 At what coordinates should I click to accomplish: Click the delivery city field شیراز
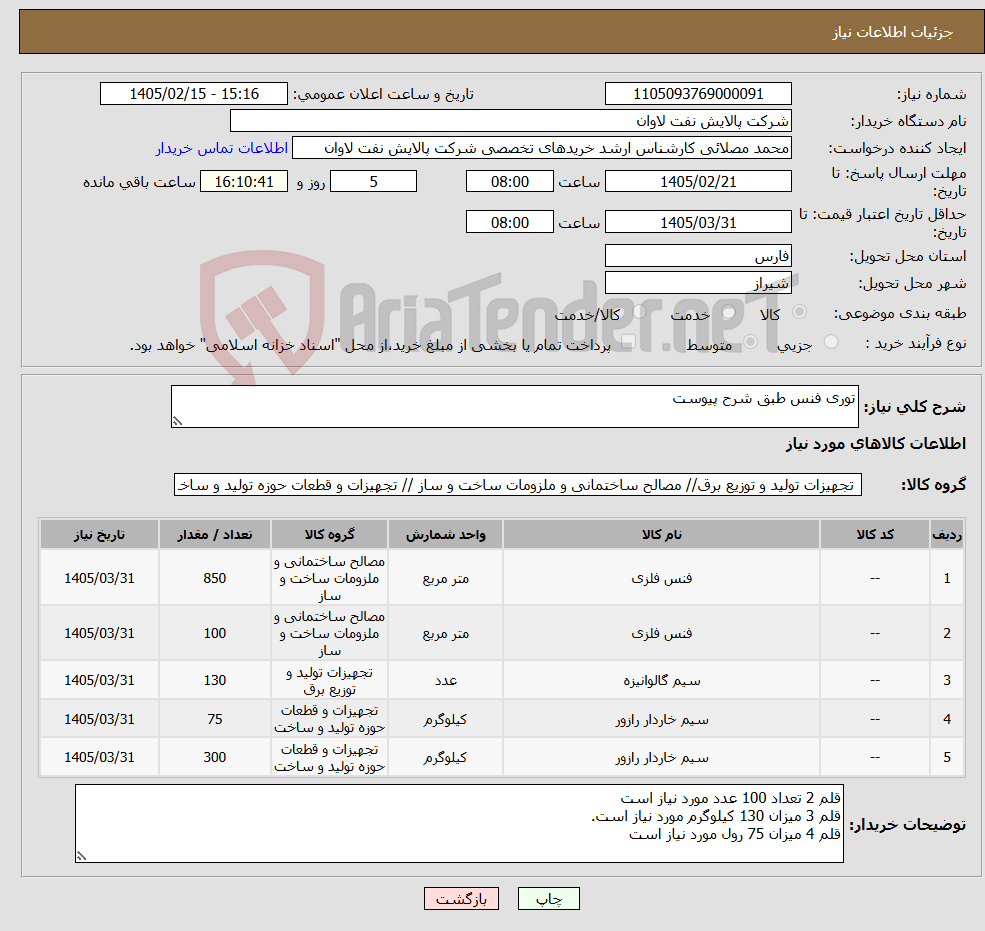pos(698,283)
